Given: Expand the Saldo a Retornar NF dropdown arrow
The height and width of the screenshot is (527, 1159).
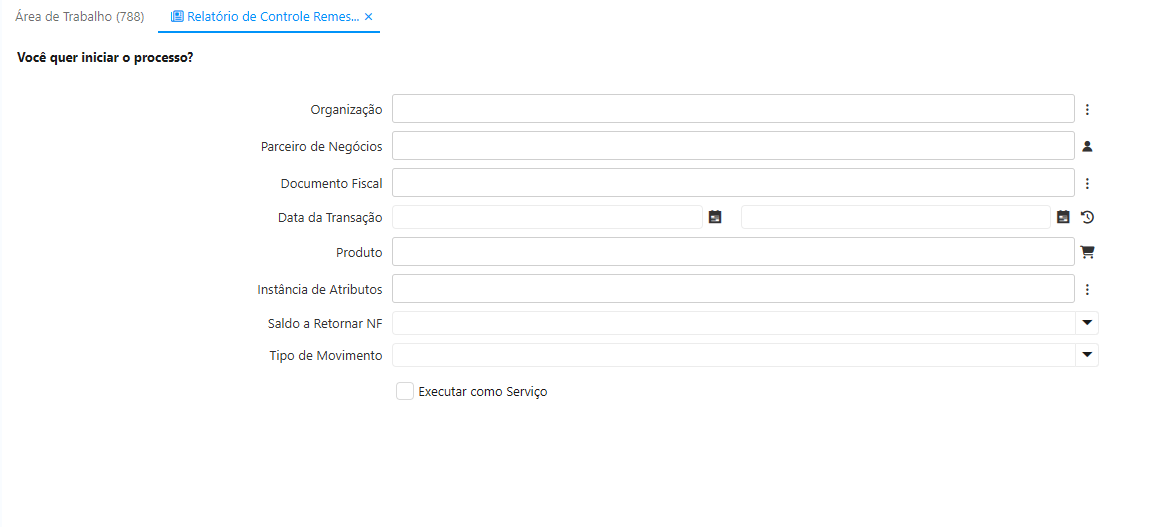Looking at the screenshot, I should pos(1087,323).
